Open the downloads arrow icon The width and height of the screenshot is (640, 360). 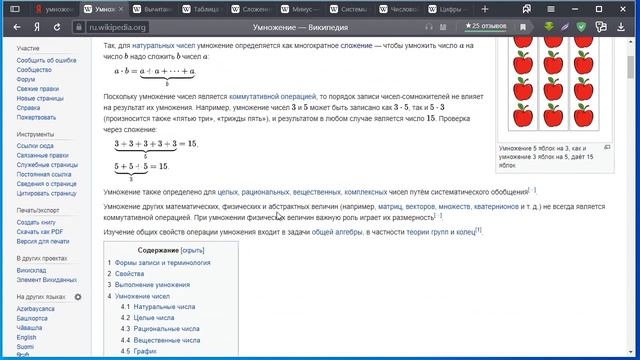621,27
